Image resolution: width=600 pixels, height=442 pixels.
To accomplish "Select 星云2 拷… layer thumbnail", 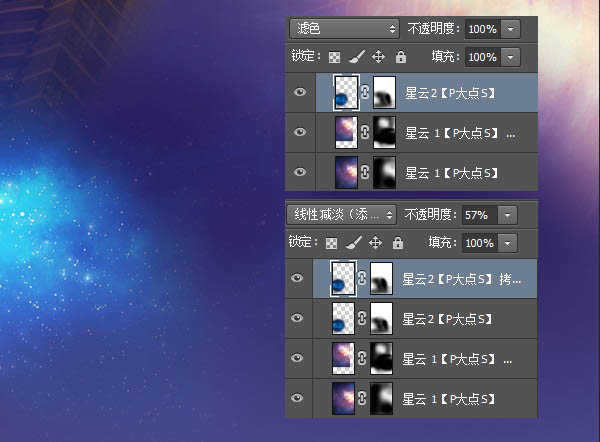I will (x=343, y=278).
